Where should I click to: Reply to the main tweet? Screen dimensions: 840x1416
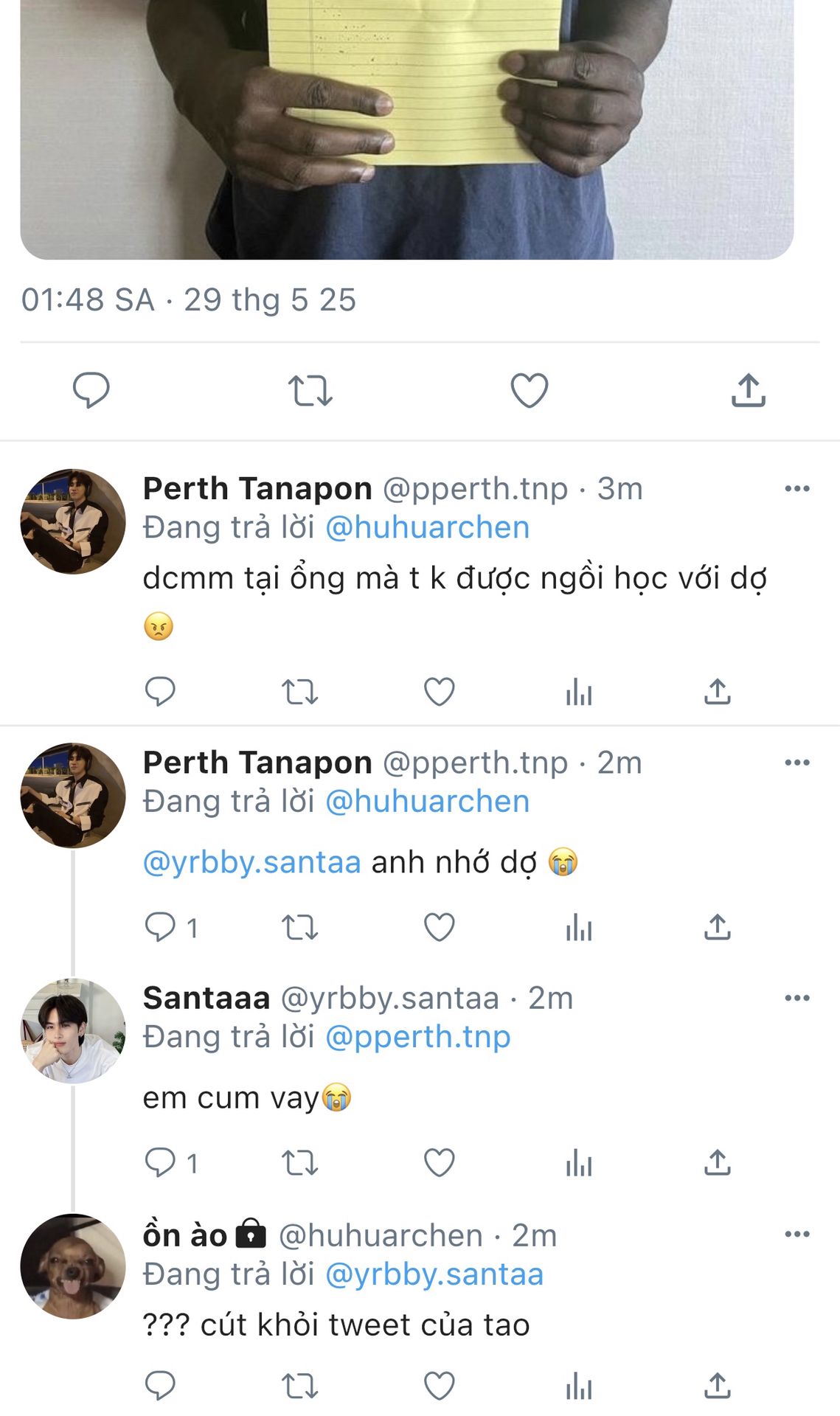[x=91, y=390]
